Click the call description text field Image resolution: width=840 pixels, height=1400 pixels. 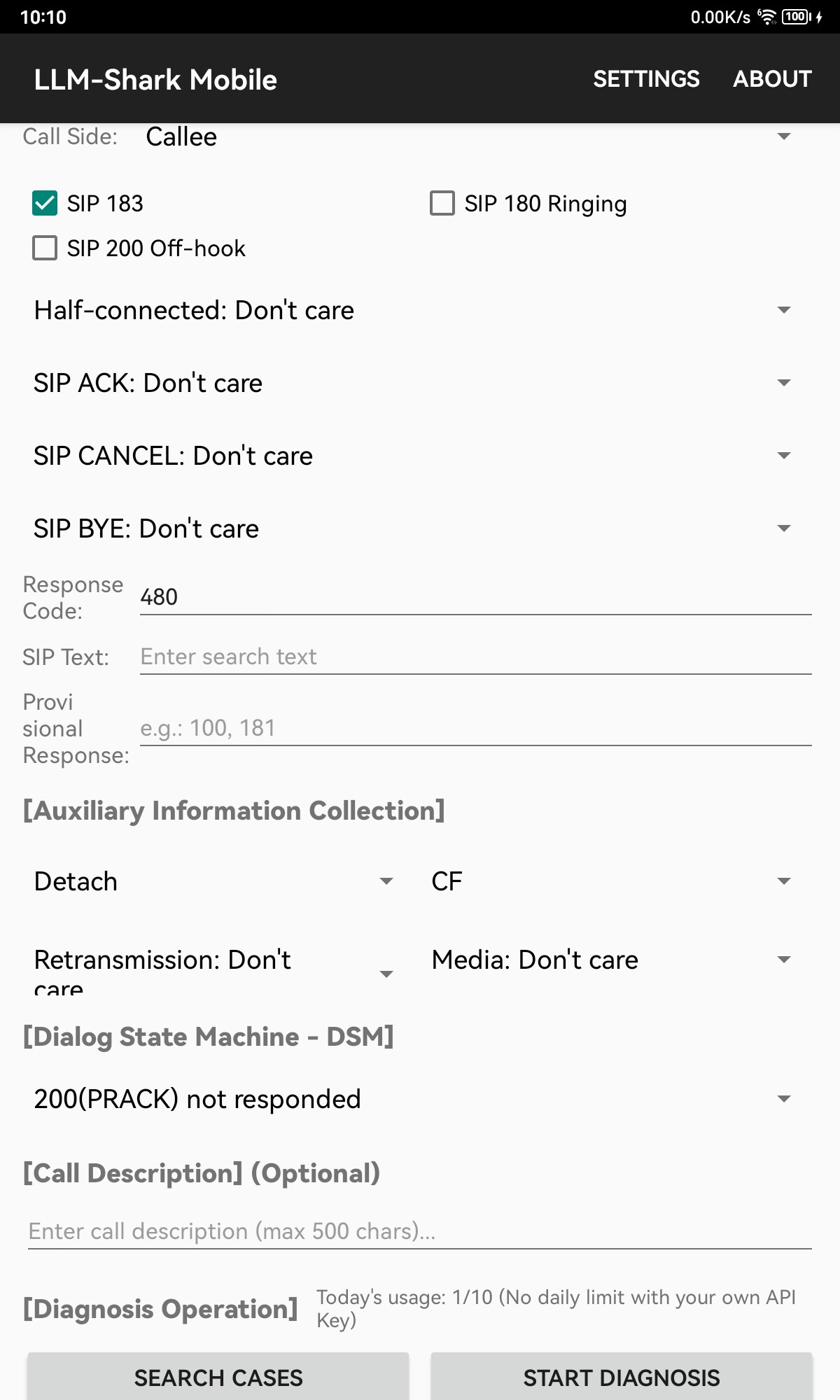(419, 1231)
